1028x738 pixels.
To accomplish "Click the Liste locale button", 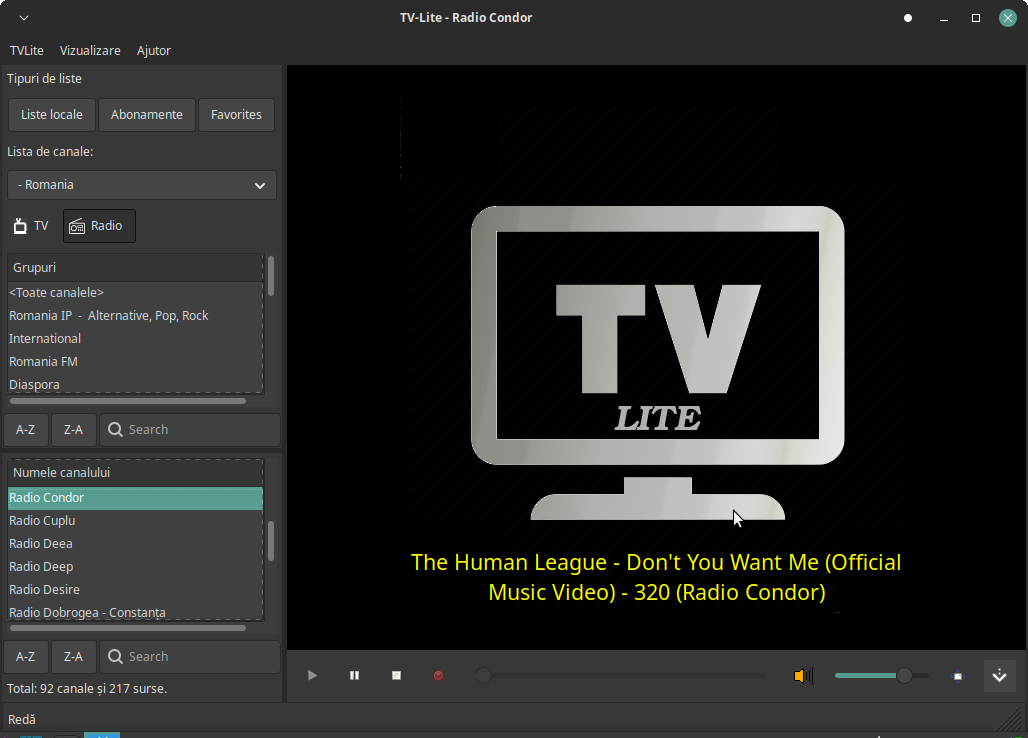I will pos(52,115).
